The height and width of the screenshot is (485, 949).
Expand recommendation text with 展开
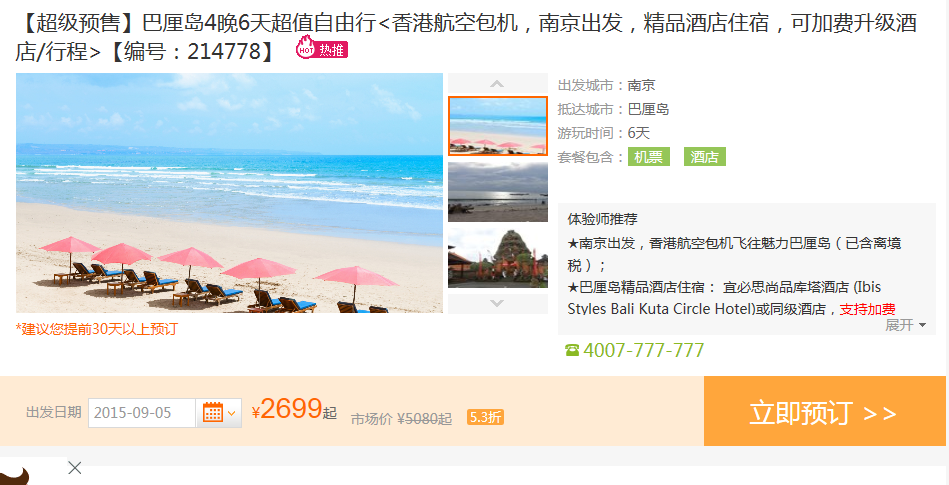click(905, 325)
